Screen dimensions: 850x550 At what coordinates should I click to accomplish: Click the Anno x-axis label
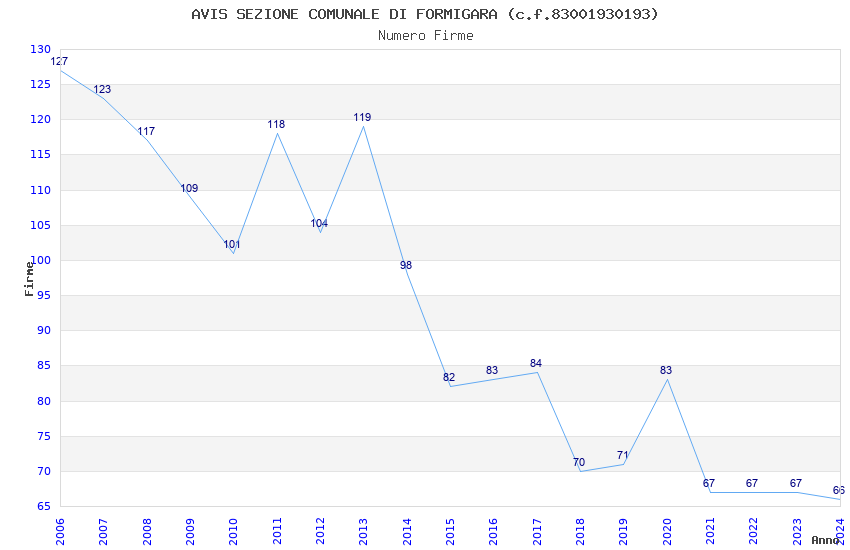tap(825, 540)
